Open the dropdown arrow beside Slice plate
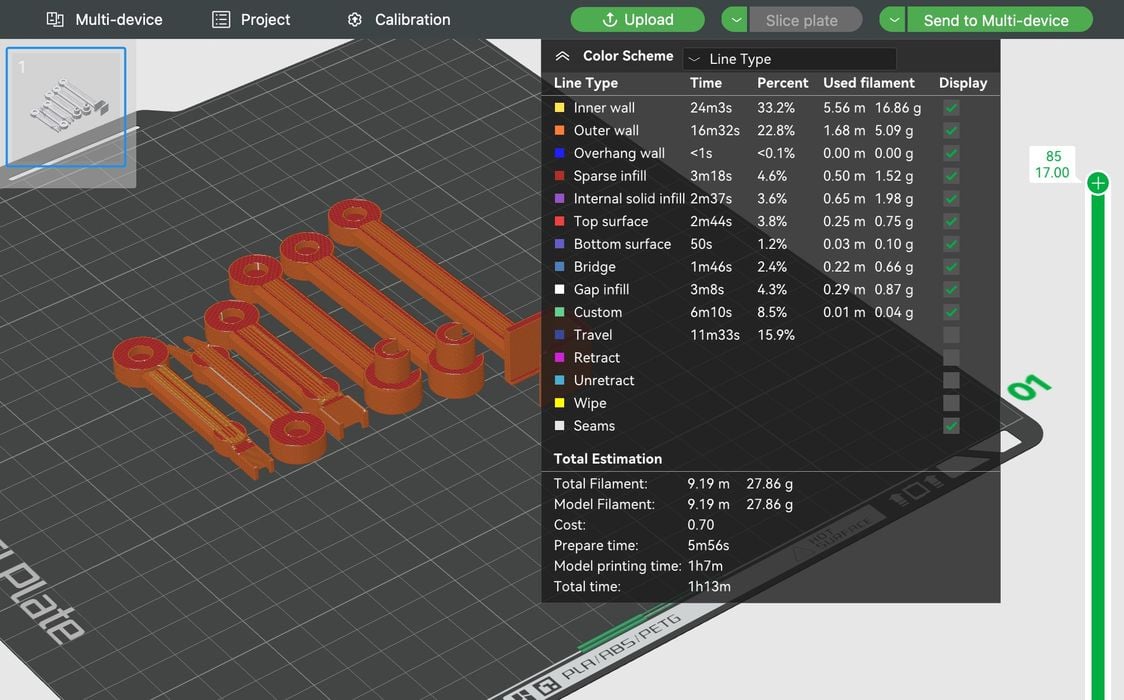This screenshot has height=700, width=1124. (x=734, y=20)
